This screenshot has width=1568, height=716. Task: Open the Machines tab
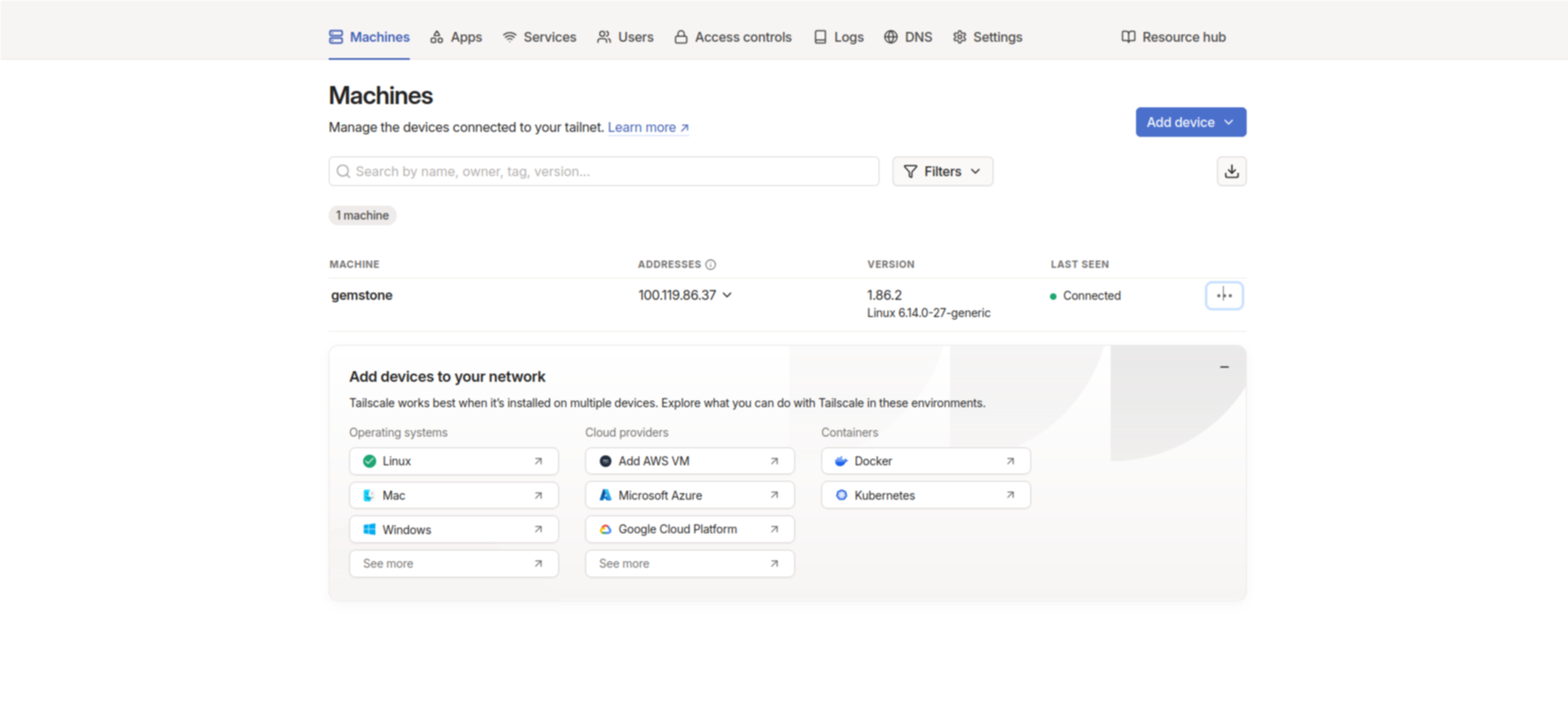pos(369,37)
